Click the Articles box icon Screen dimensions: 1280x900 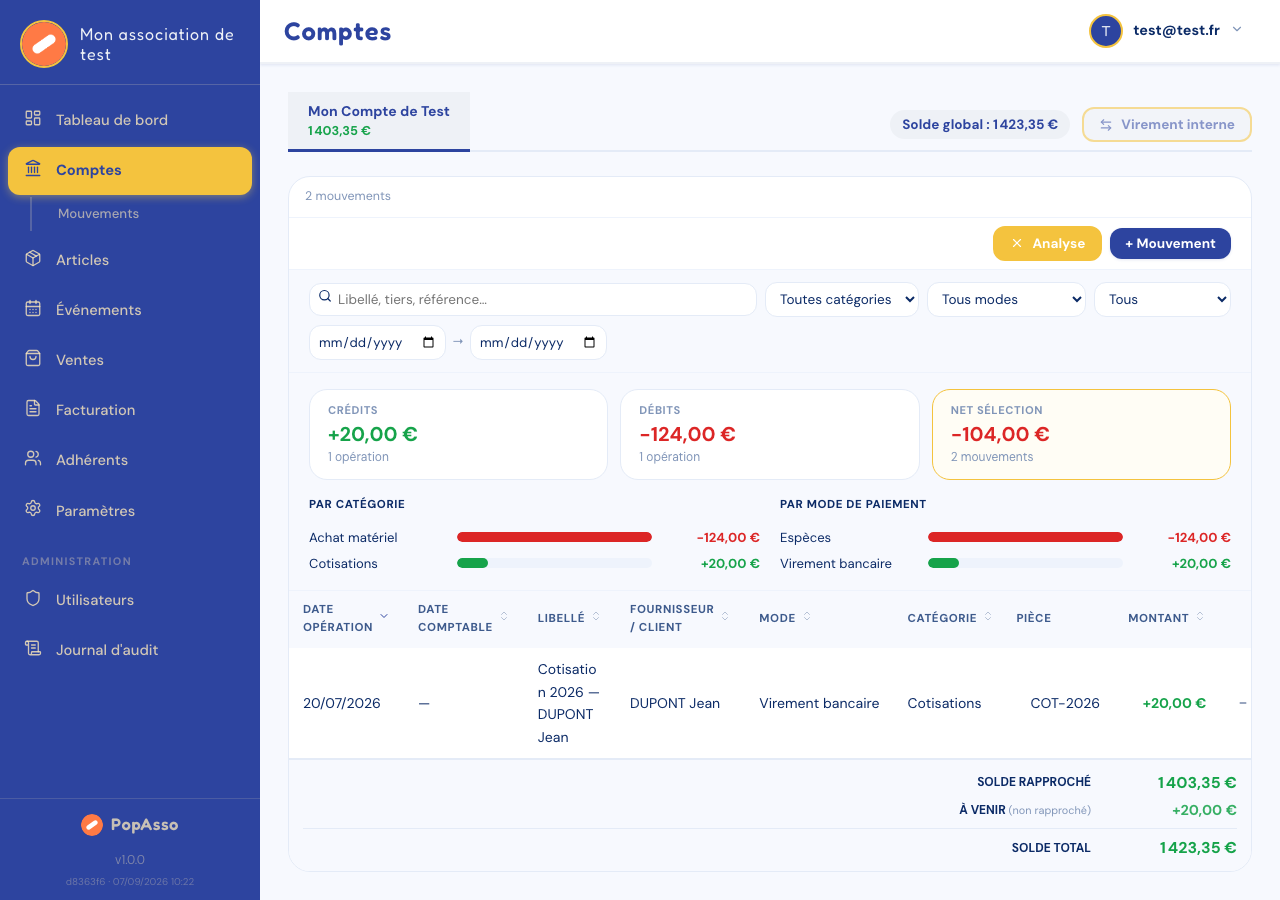[x=33, y=259]
